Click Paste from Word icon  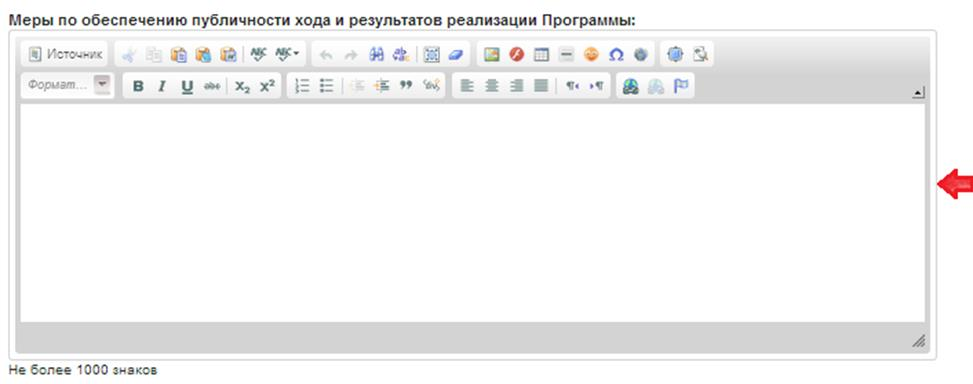coord(228,55)
